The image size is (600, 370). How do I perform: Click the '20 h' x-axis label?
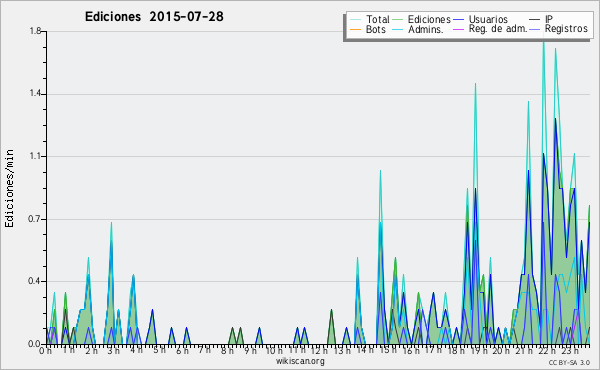click(x=501, y=350)
